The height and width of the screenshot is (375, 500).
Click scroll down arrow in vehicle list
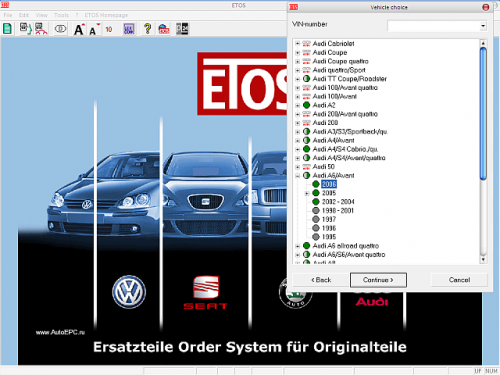(483, 260)
